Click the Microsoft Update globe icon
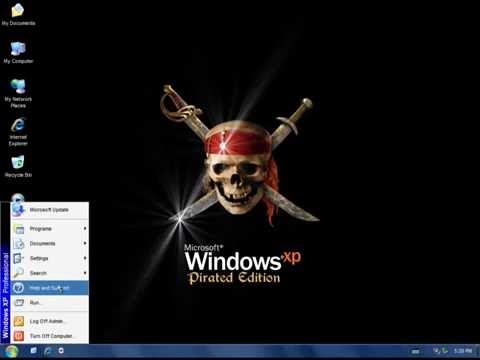 18,210
